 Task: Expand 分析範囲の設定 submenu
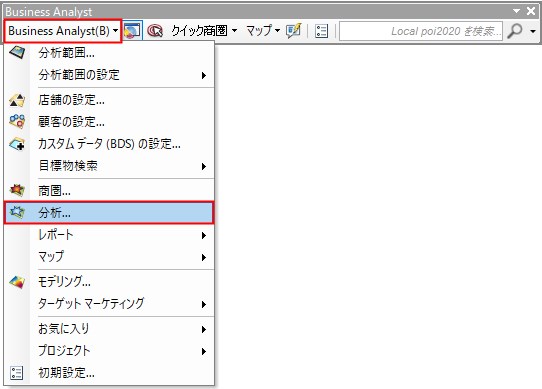click(109, 75)
